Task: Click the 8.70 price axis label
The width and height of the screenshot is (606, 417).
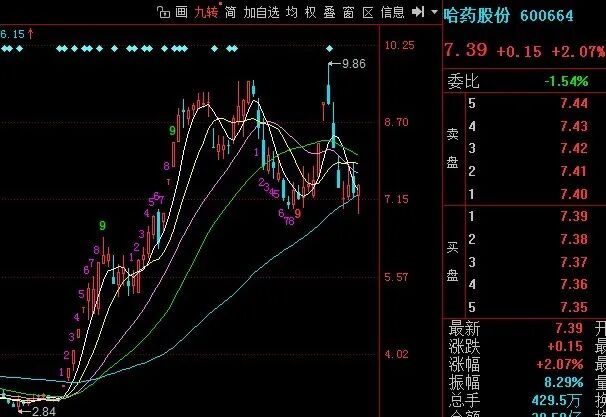Action: coord(396,122)
